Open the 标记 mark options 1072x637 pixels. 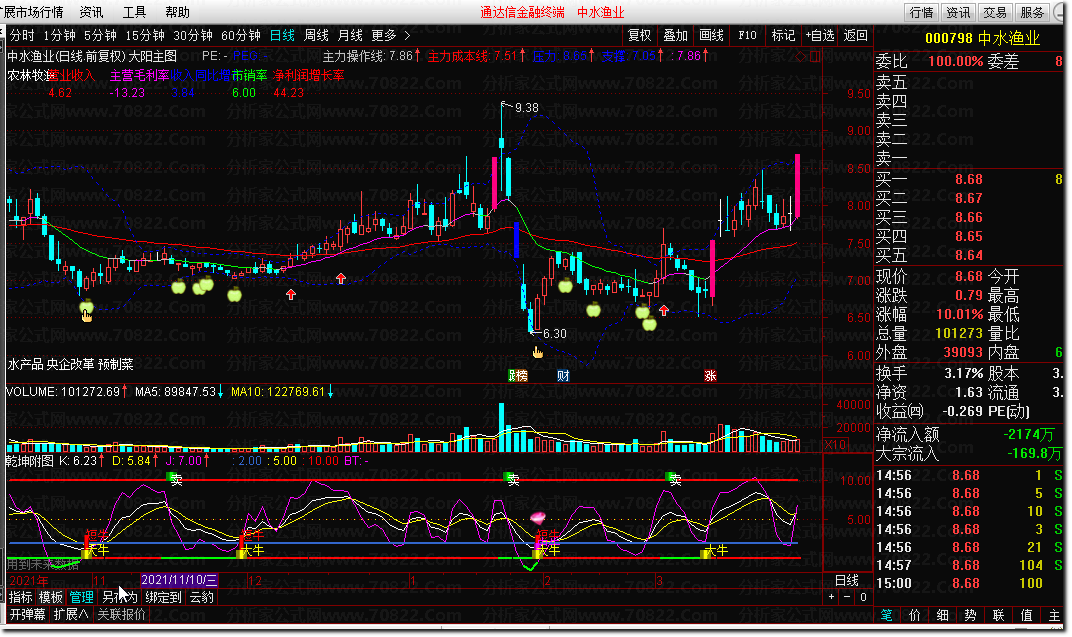pyautogui.click(x=783, y=35)
